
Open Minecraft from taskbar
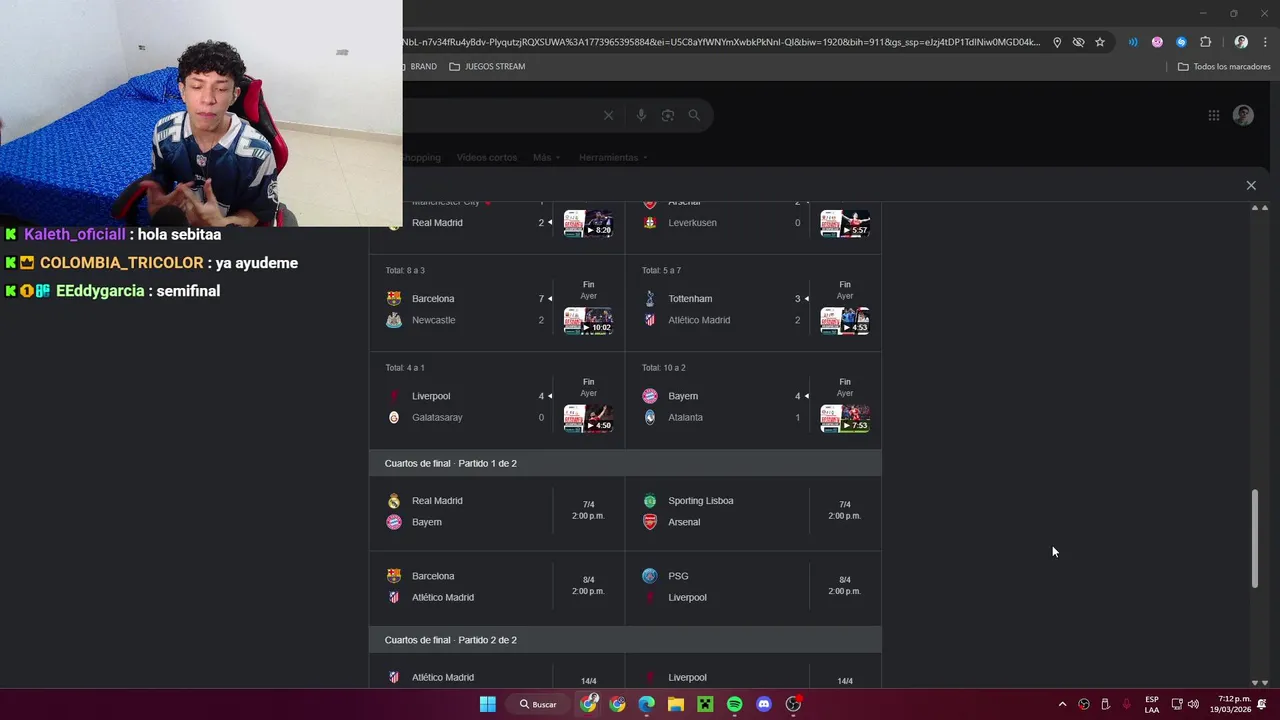(705, 704)
